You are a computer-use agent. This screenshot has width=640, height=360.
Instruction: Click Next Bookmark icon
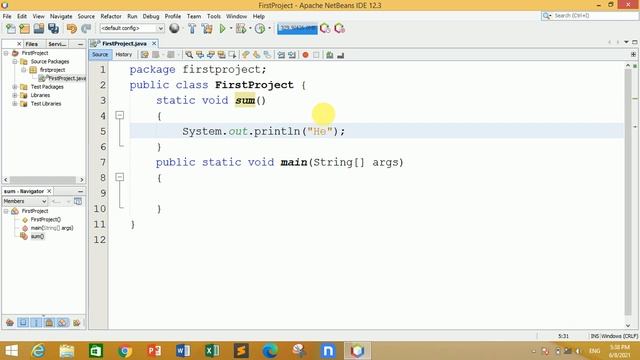(x=256, y=55)
